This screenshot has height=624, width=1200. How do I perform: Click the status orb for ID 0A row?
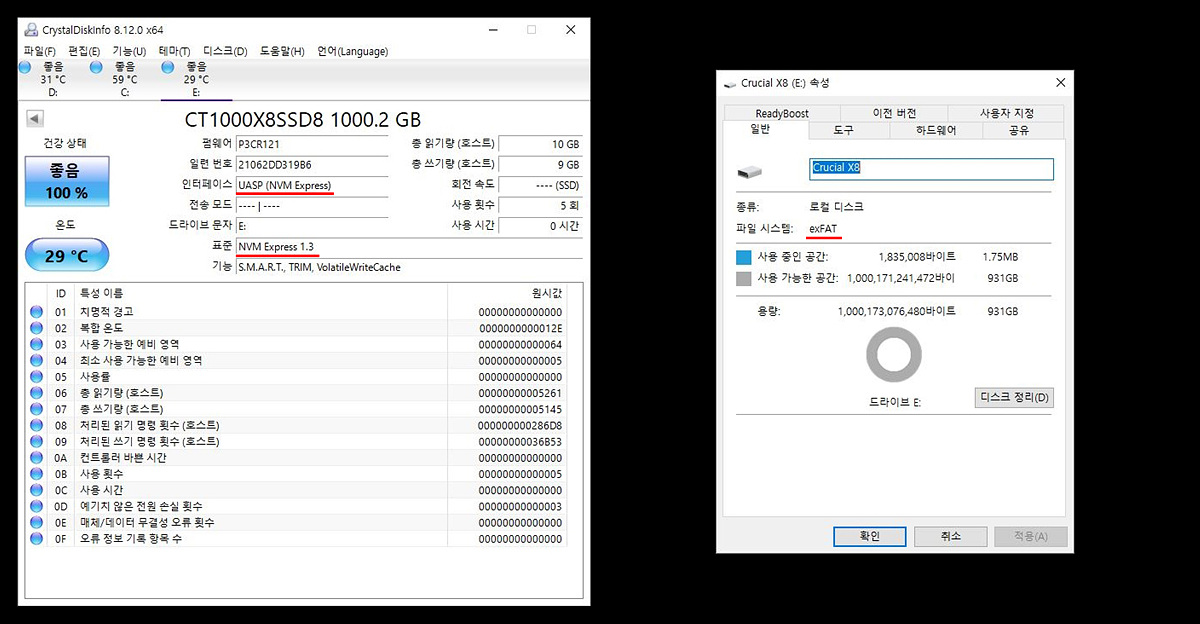click(36, 458)
